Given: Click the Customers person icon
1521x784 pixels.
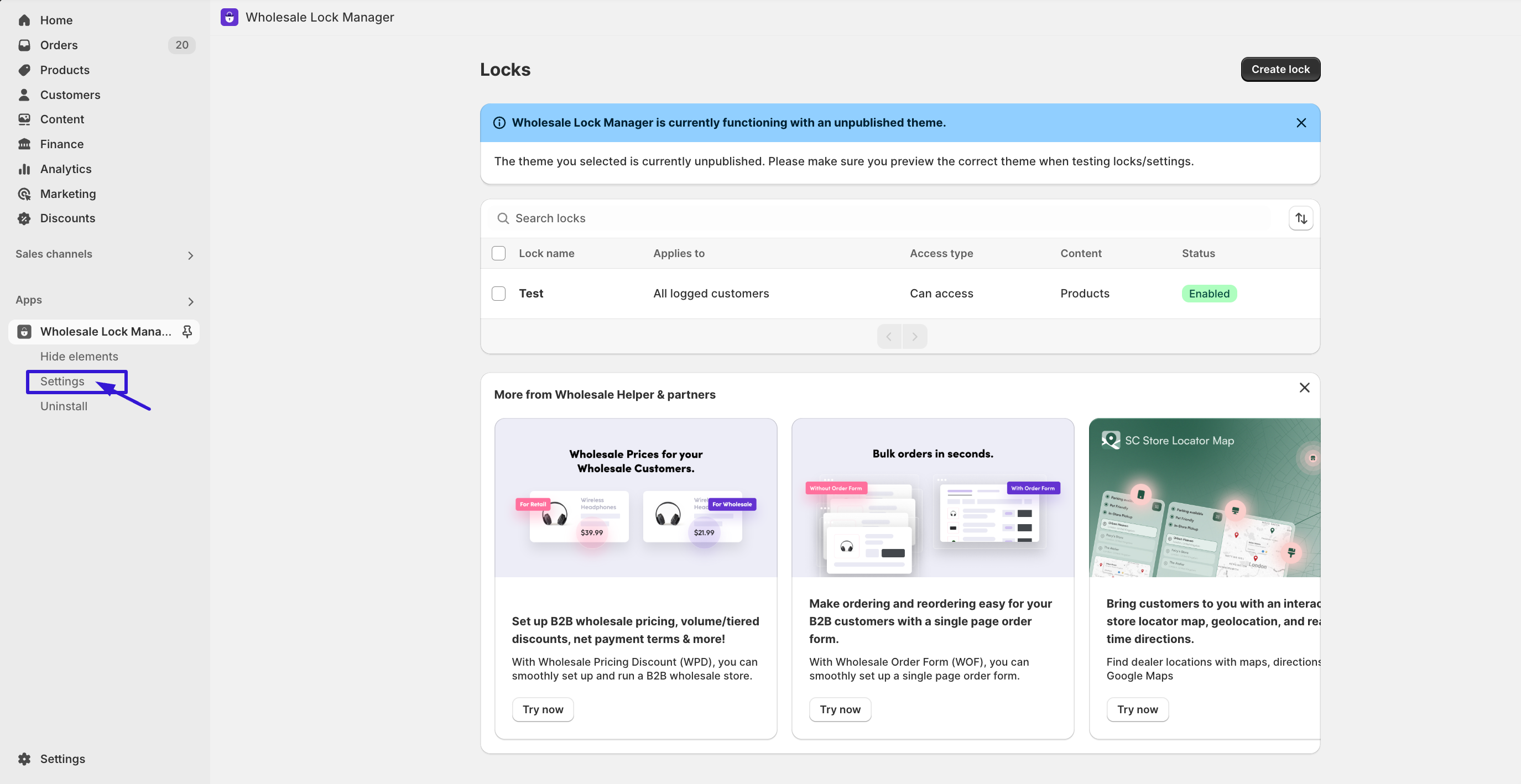Looking at the screenshot, I should [x=24, y=95].
